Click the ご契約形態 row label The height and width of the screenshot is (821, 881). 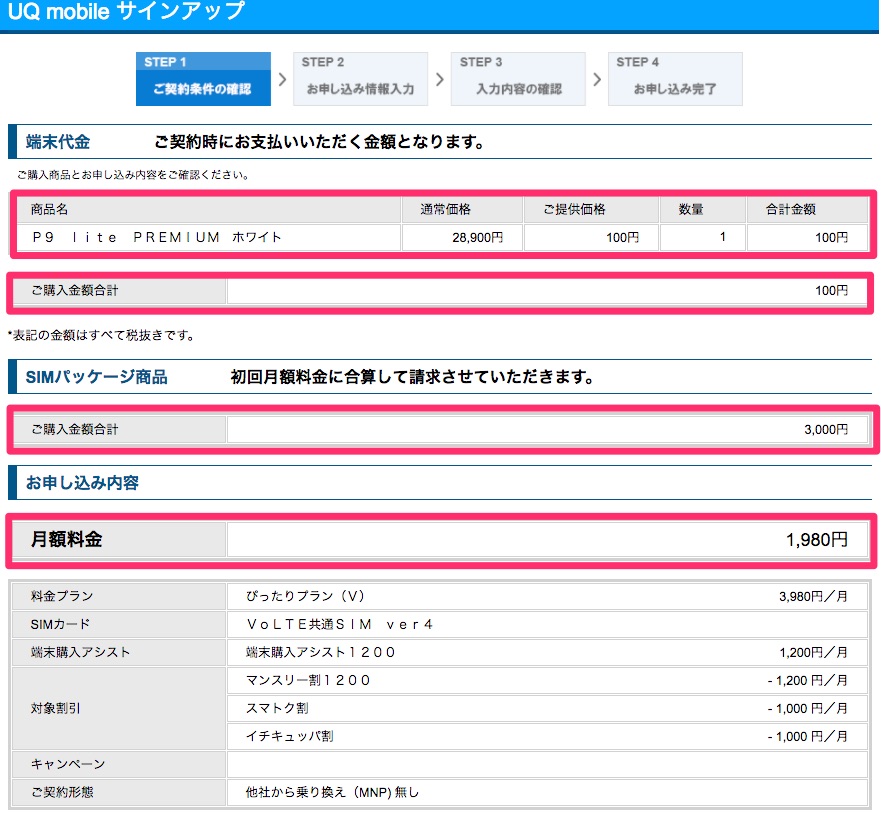pos(62,792)
